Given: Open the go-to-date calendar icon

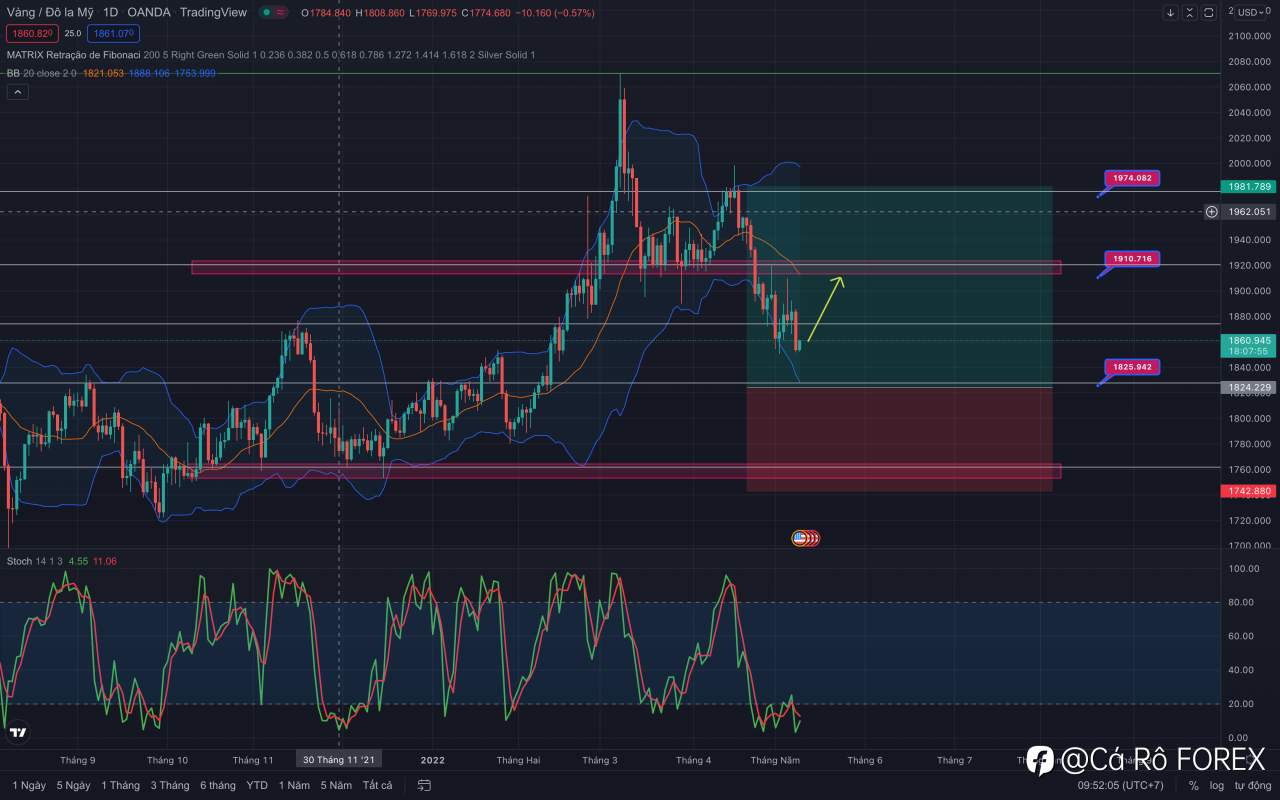Looking at the screenshot, I should pos(425,785).
